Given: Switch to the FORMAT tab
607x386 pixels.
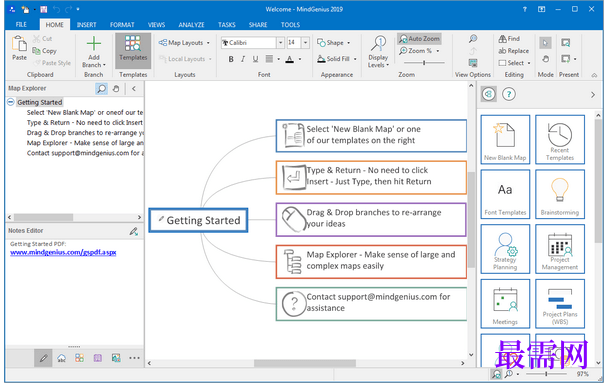Looking at the screenshot, I should point(122,25).
